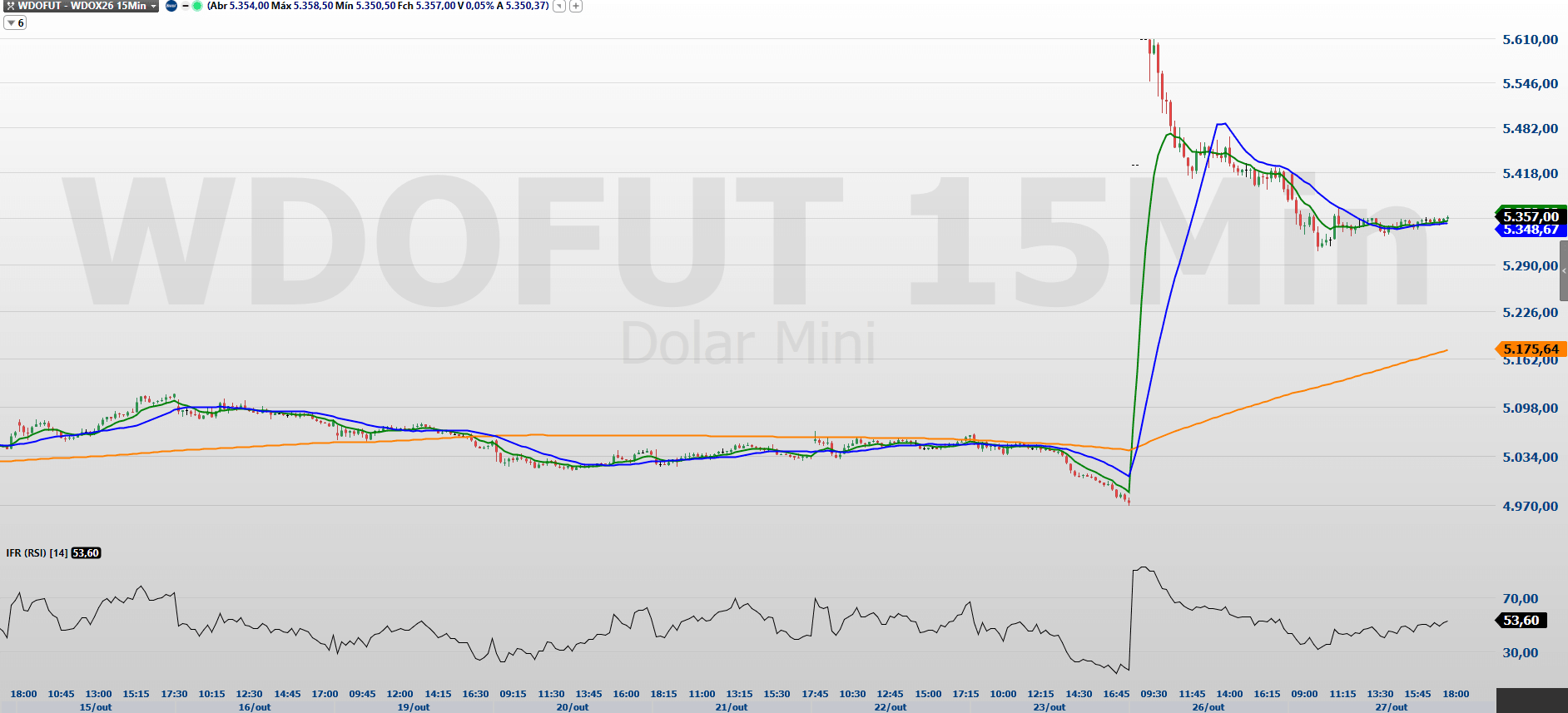Click the round blue exchange logo icon
The width and height of the screenshot is (1568, 713).
[x=171, y=6]
